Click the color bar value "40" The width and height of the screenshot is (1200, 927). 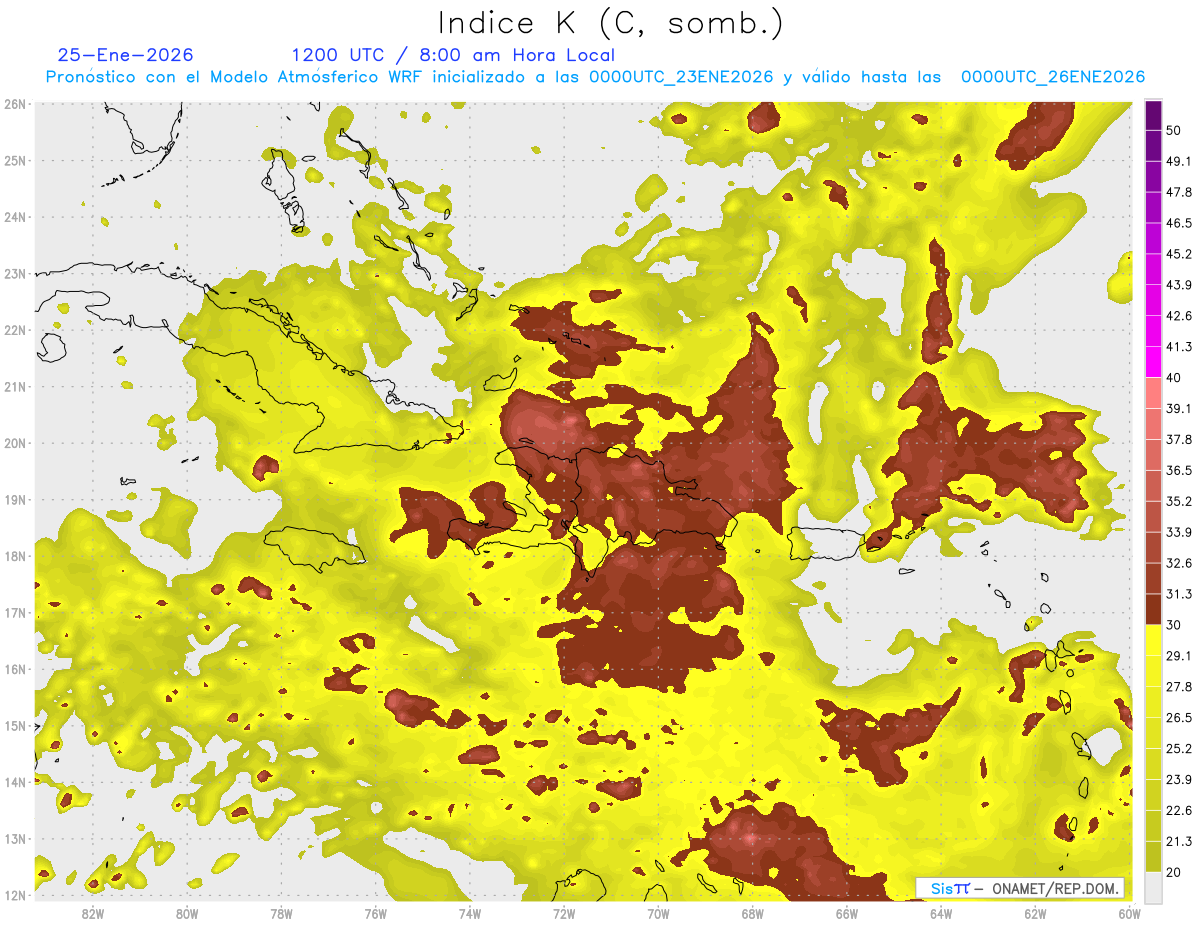(x=1174, y=378)
